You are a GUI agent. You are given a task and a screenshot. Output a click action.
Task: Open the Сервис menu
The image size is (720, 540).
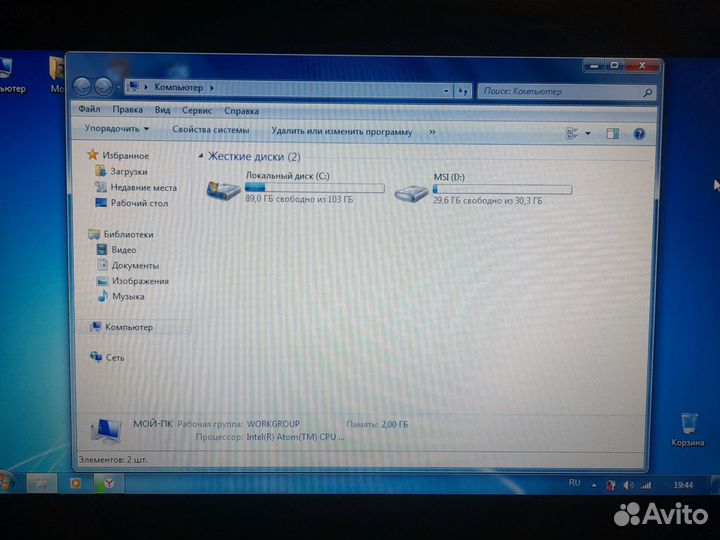tap(196, 111)
